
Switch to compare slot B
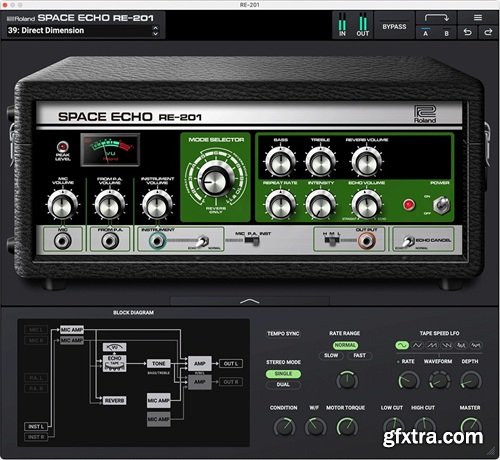(x=446, y=33)
